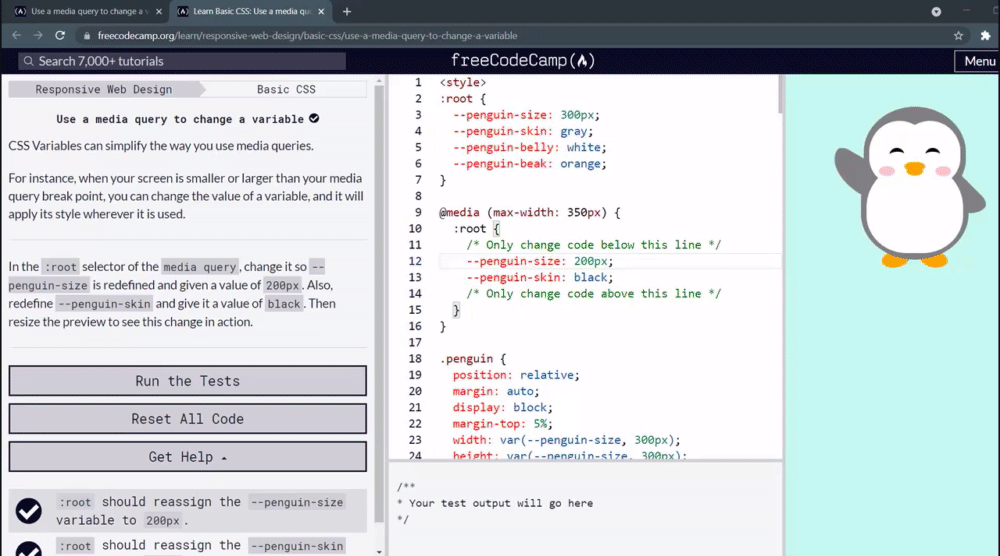Click the lock icon in address bar
This screenshot has height=556, width=1000.
point(87,36)
